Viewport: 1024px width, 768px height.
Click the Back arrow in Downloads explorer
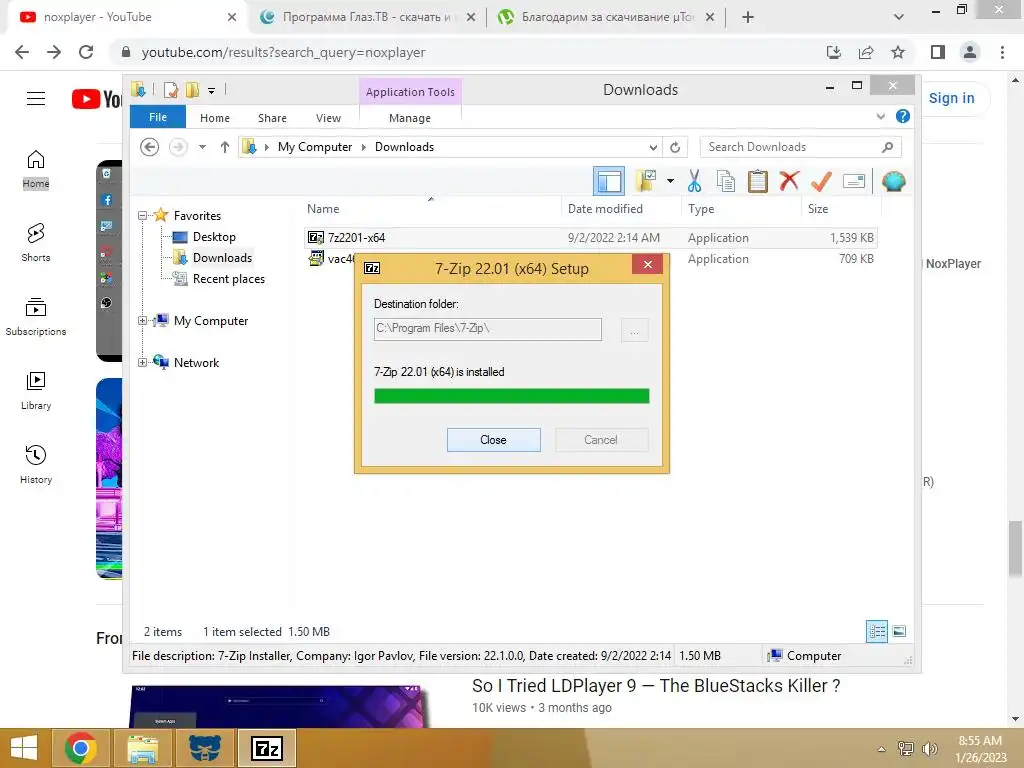point(150,147)
